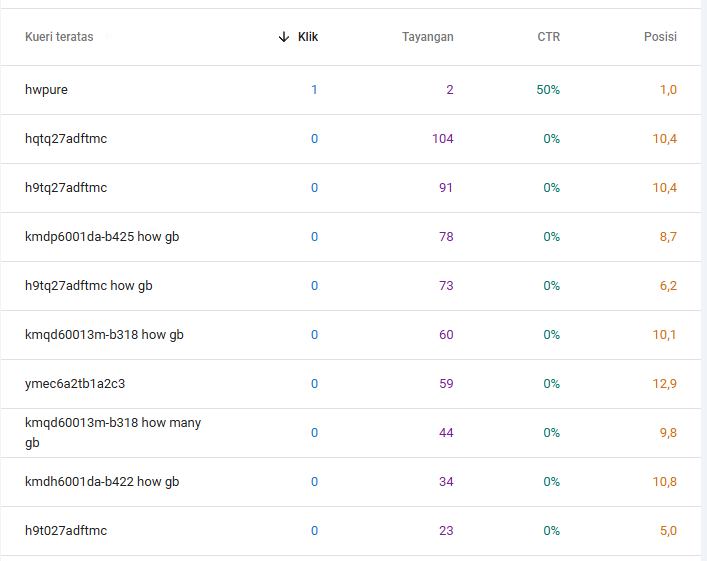Open the ymec6a2tb1a2c3 query row
Viewport: 707px width, 561px height.
(x=75, y=384)
